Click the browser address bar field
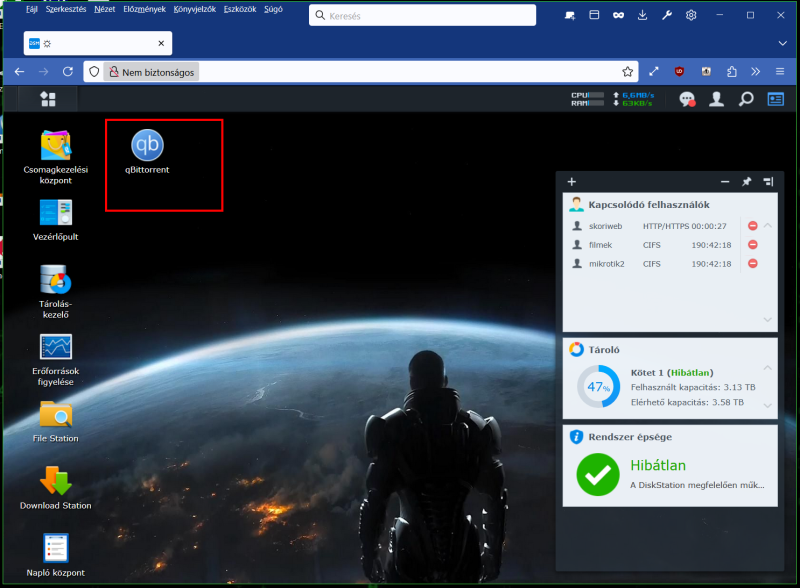 [x=361, y=72]
